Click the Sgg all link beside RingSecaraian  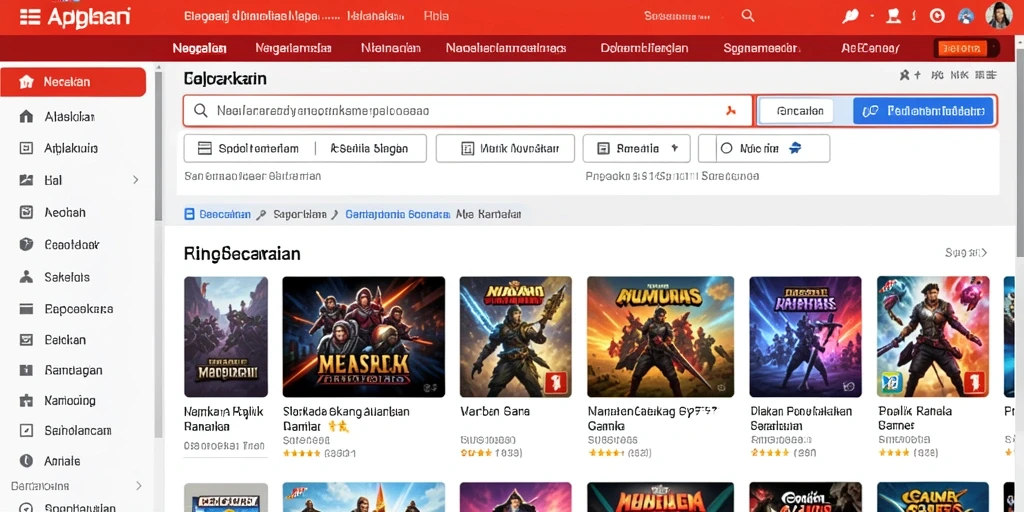coord(966,253)
